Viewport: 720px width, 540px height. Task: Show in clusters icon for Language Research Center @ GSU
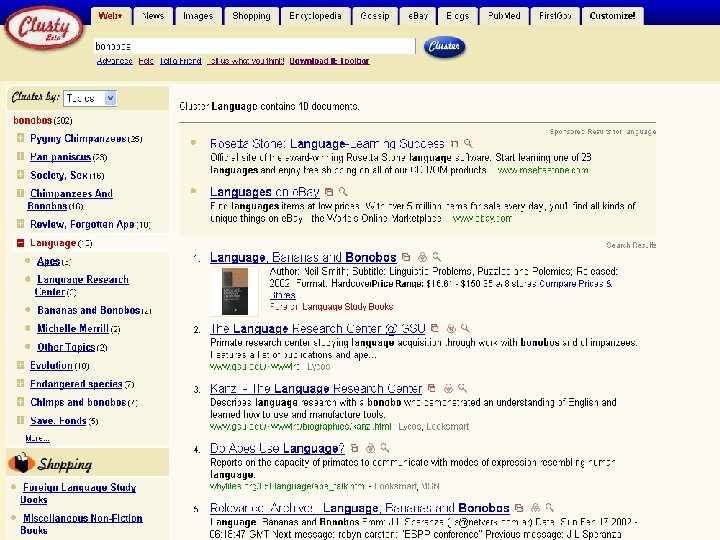(x=451, y=328)
